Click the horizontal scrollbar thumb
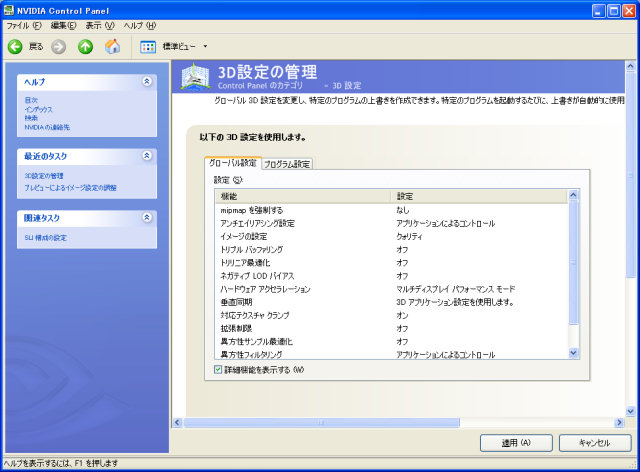 click(x=322, y=422)
